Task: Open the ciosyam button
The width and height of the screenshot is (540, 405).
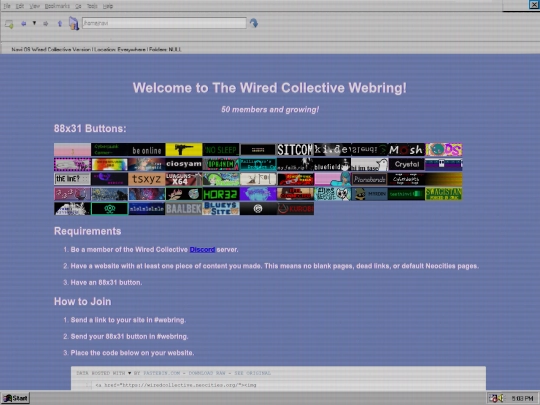Action: click(184, 165)
